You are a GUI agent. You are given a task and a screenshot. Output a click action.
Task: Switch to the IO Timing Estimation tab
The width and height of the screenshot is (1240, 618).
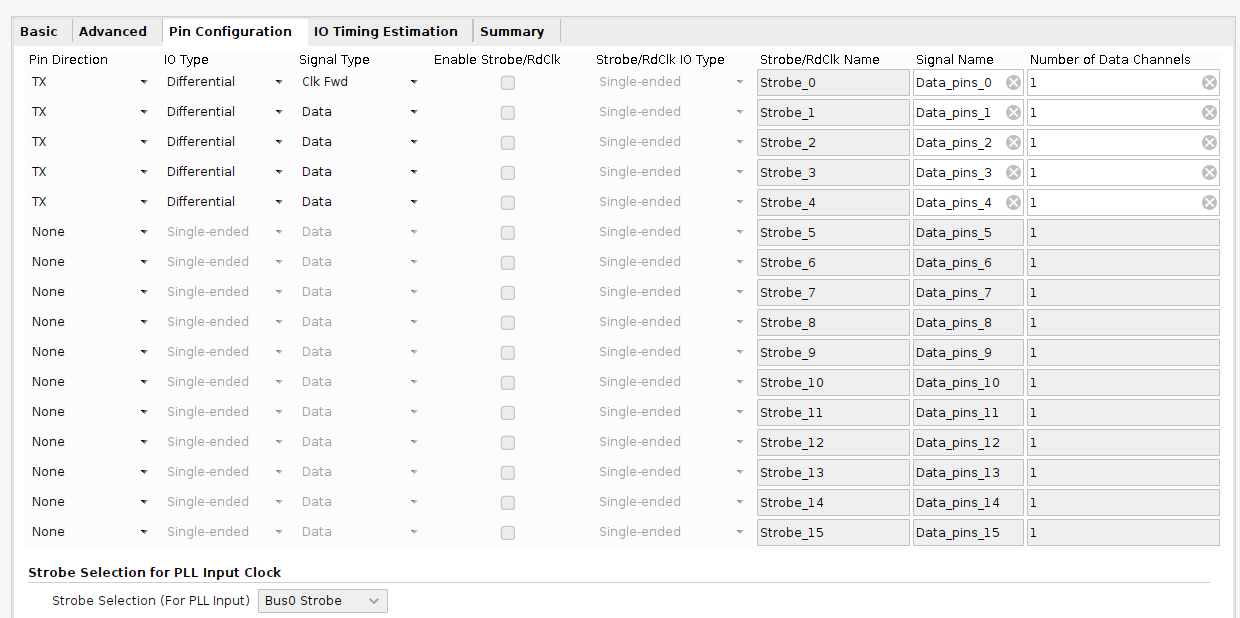coord(385,31)
